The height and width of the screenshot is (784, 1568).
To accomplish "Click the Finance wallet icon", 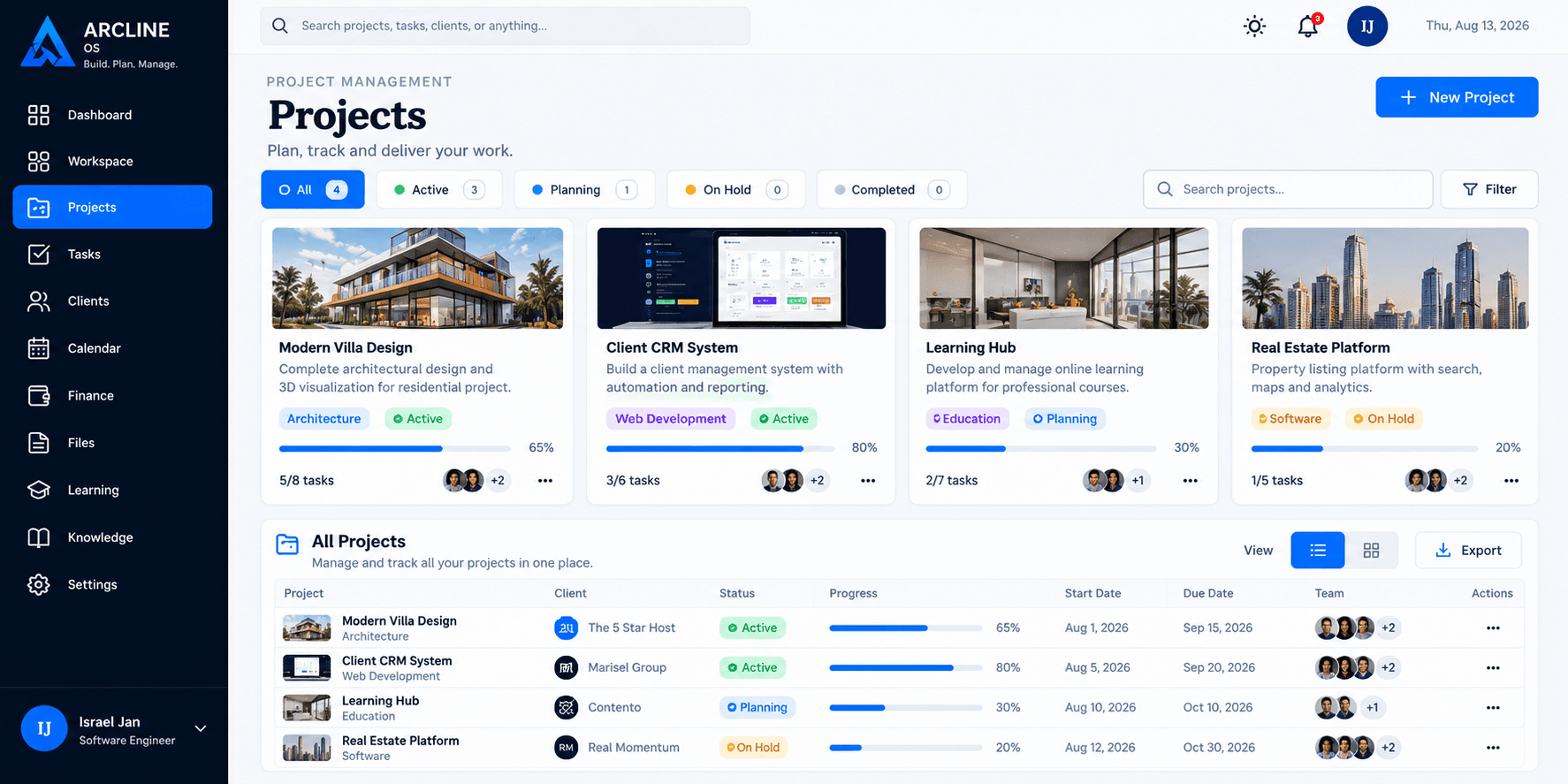I will 38,396.
